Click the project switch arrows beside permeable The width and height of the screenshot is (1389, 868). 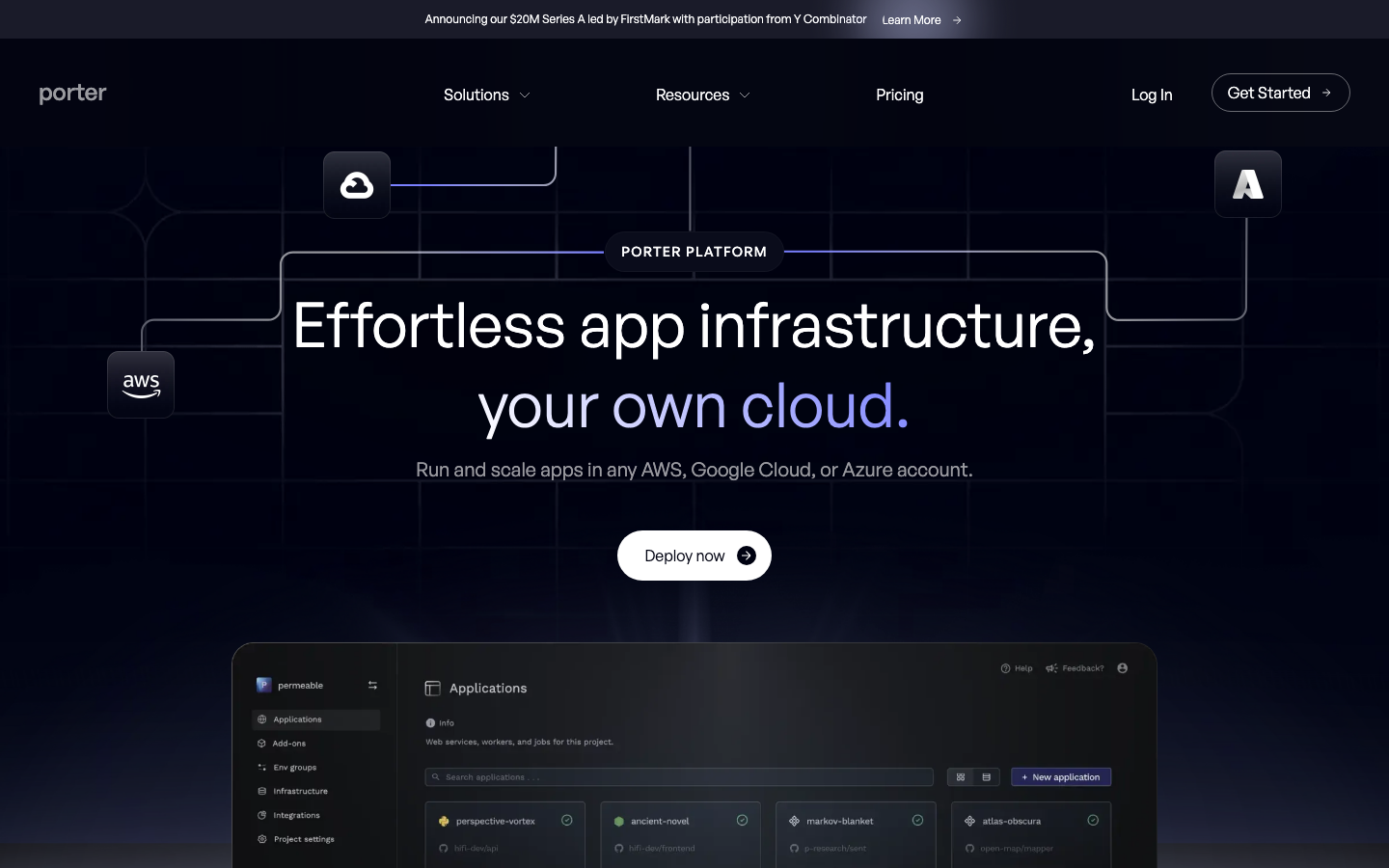372,686
